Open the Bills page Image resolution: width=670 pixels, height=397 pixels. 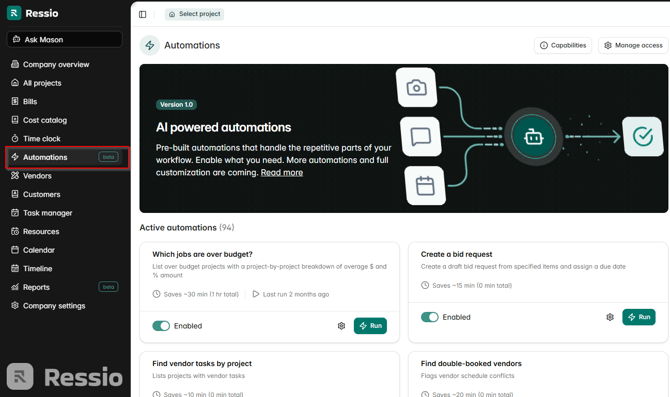tap(30, 102)
